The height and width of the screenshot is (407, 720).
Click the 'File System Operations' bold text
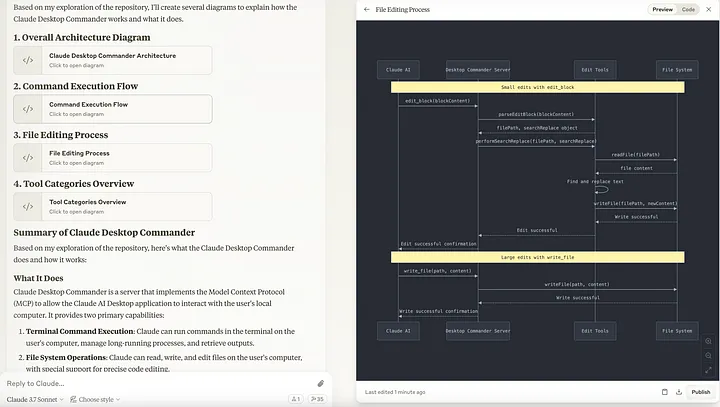[x=66, y=357]
